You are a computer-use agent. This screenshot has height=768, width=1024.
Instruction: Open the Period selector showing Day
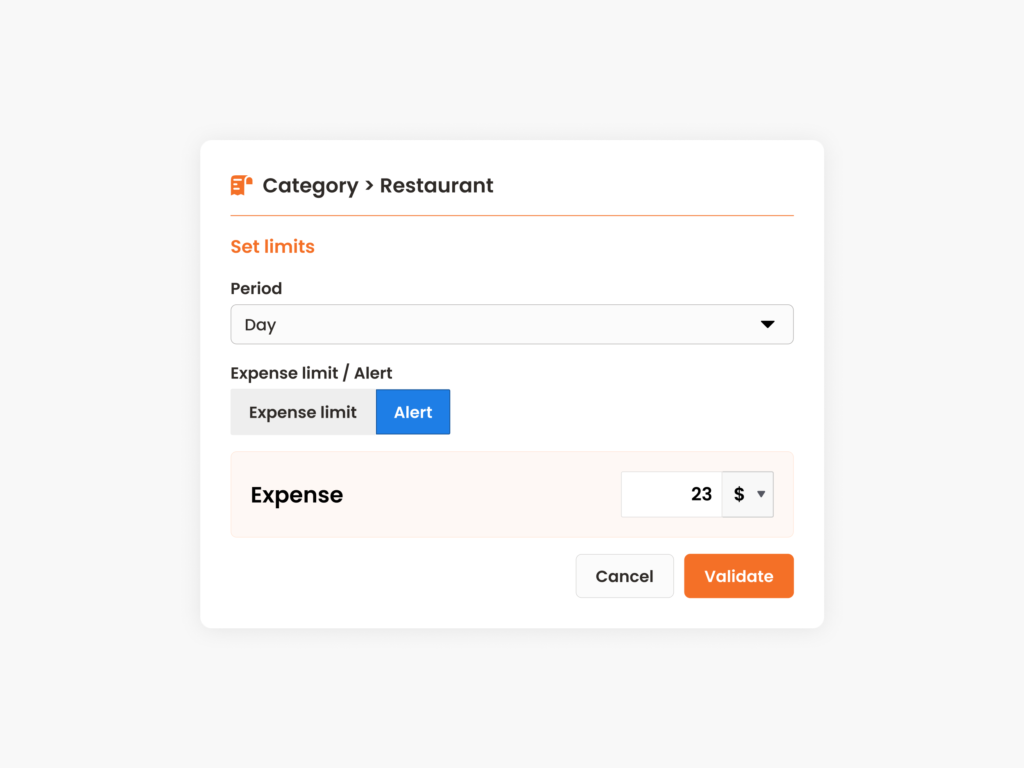click(x=512, y=324)
